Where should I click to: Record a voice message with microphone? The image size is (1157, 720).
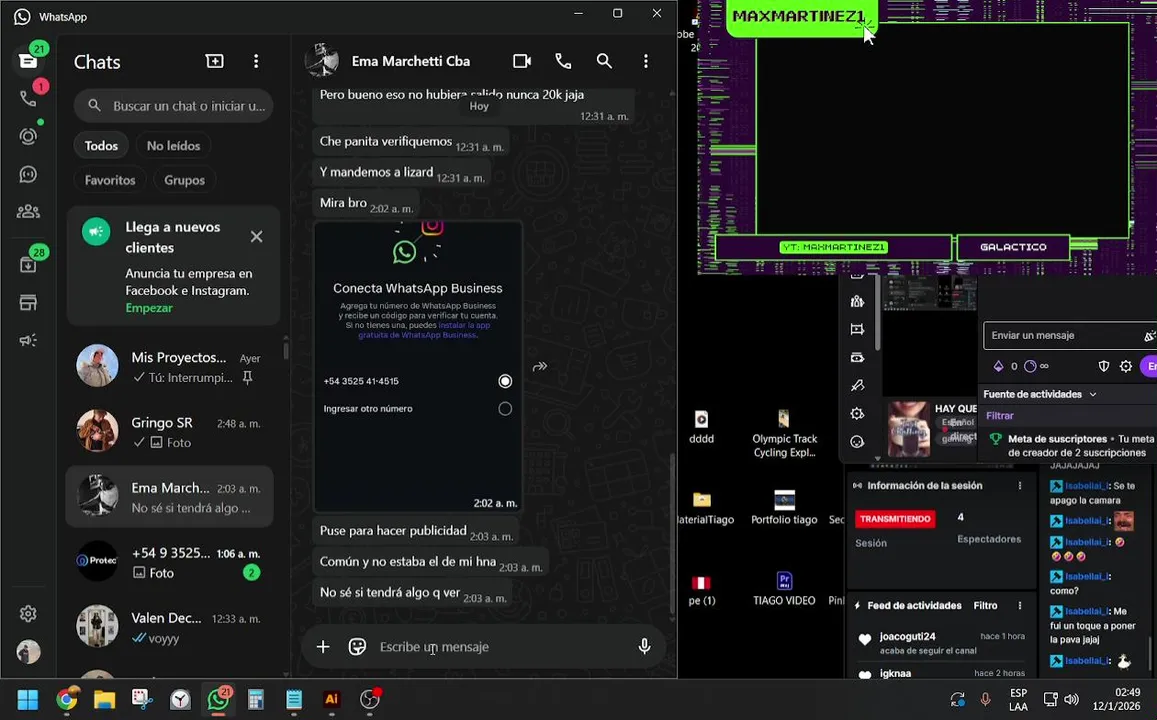[x=644, y=647]
